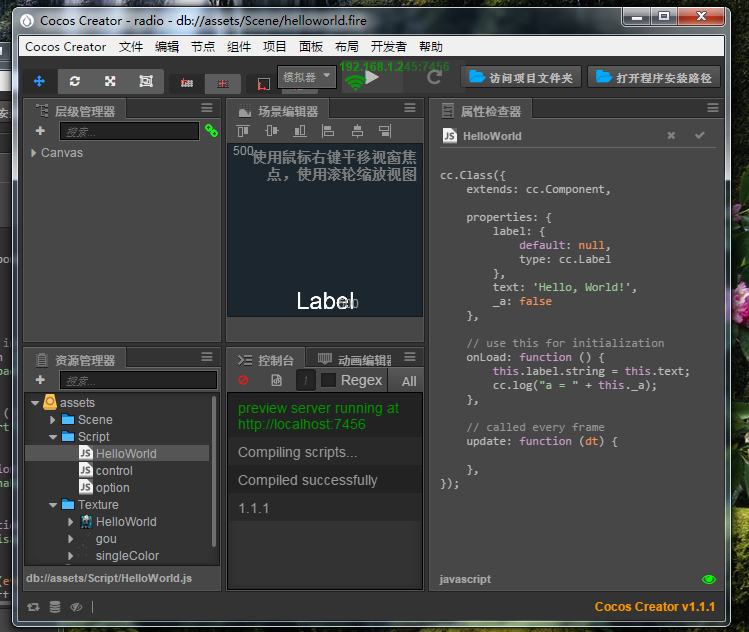The height and width of the screenshot is (632, 749).
Task: Toggle local coordinate rotation mode
Action: pos(263,84)
